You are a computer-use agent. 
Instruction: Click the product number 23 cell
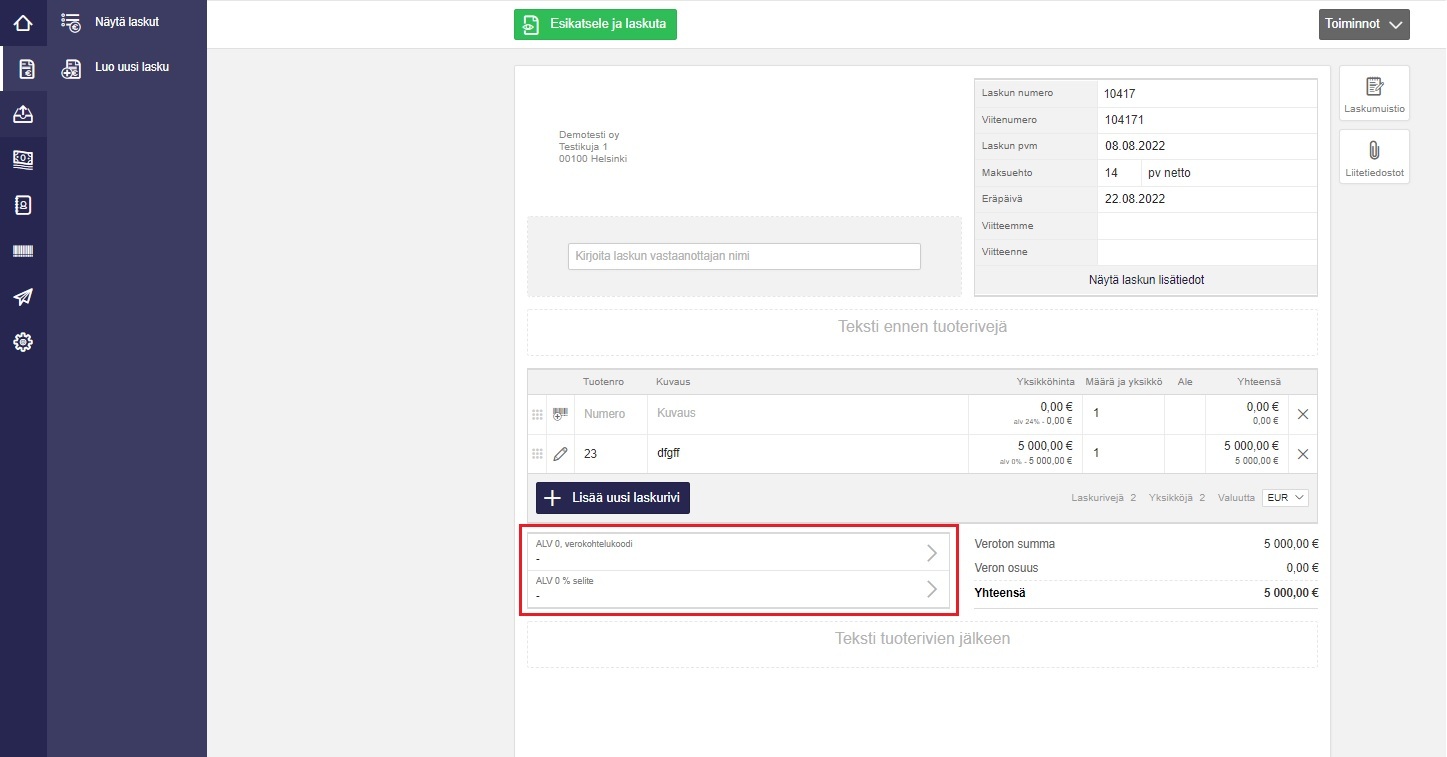(x=611, y=454)
